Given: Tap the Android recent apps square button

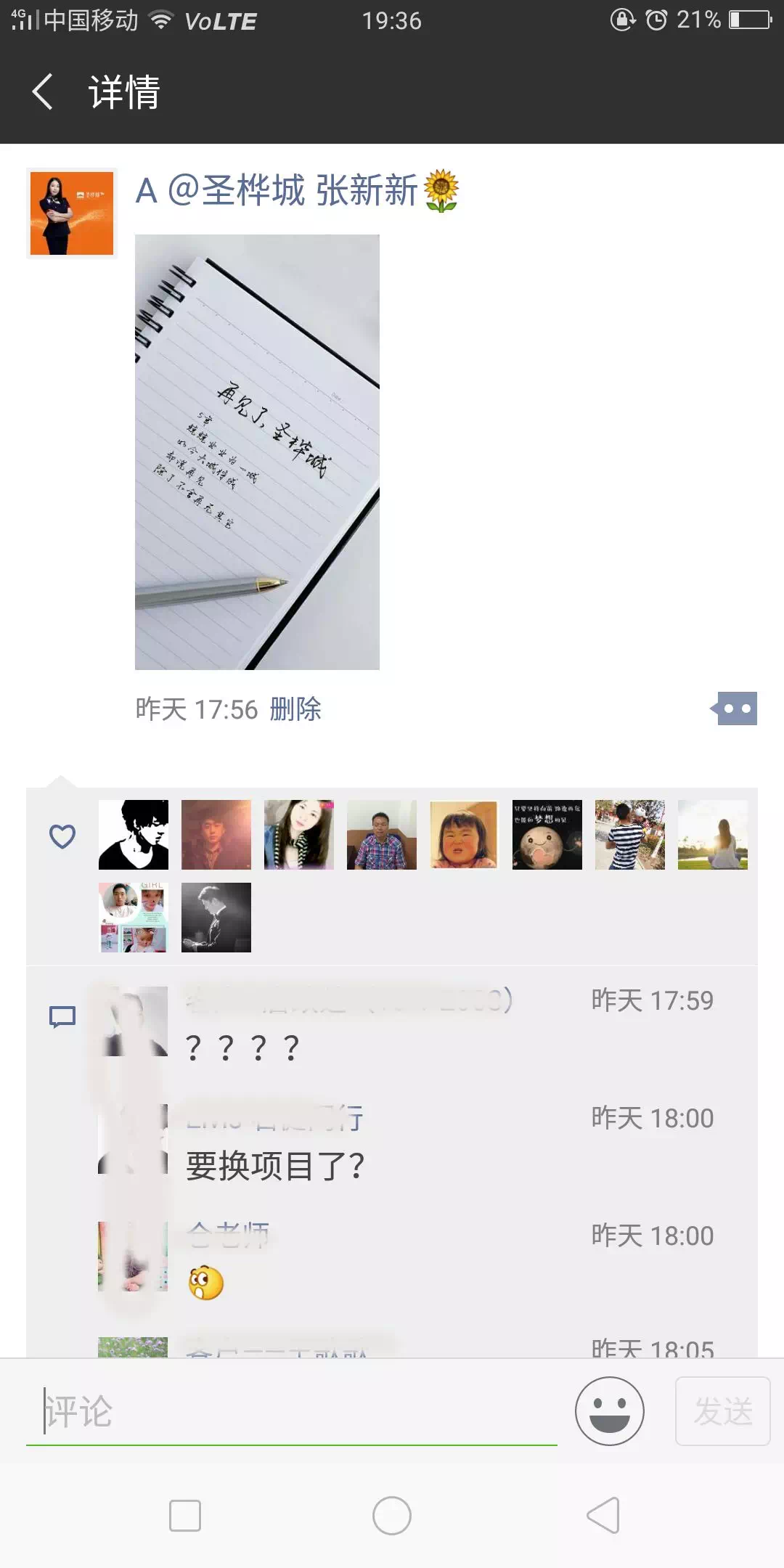Looking at the screenshot, I should 185,1516.
